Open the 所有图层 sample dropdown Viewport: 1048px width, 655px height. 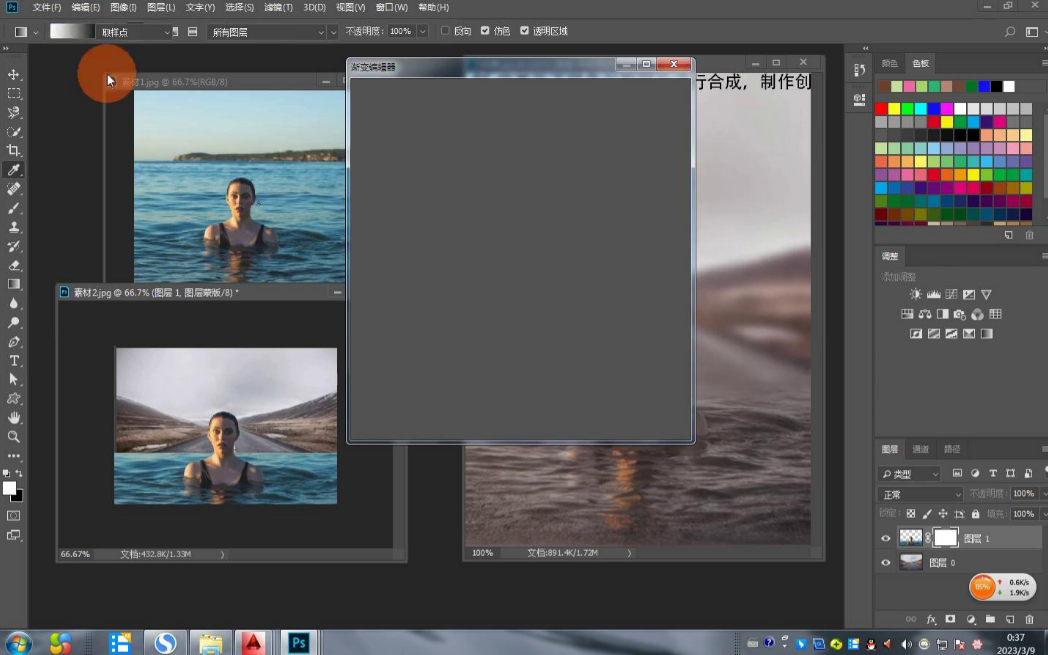point(266,32)
